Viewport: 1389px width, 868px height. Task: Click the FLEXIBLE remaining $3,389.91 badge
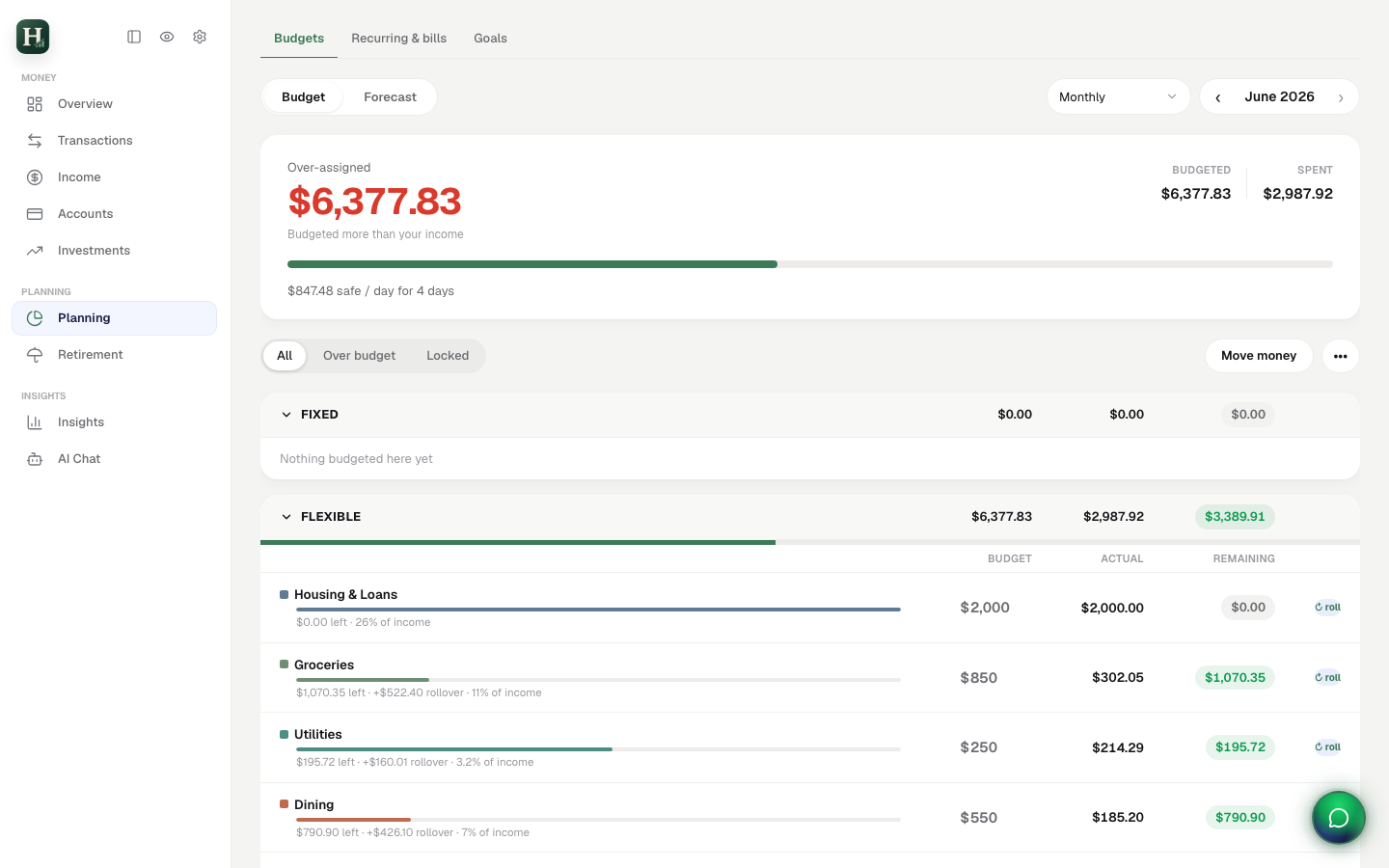coord(1235,517)
